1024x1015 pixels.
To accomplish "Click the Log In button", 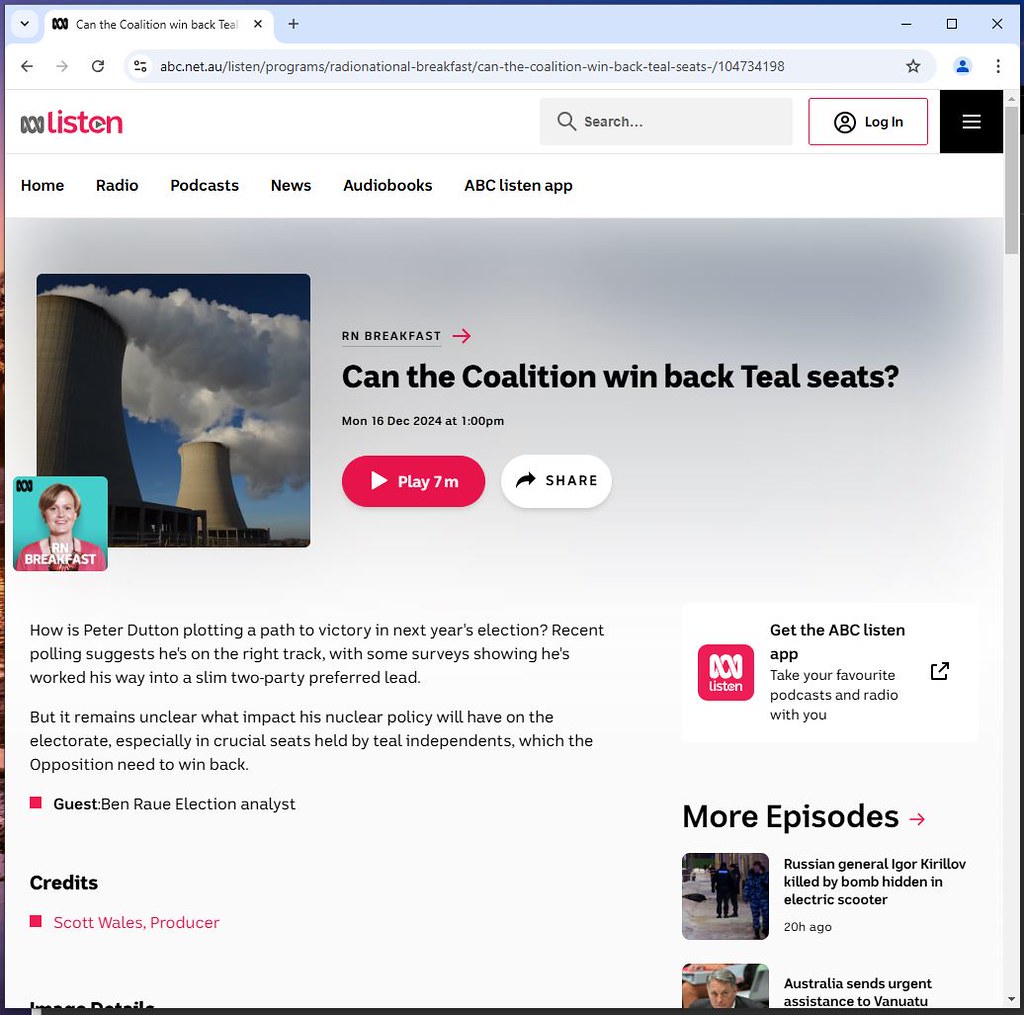I will pyautogui.click(x=867, y=121).
